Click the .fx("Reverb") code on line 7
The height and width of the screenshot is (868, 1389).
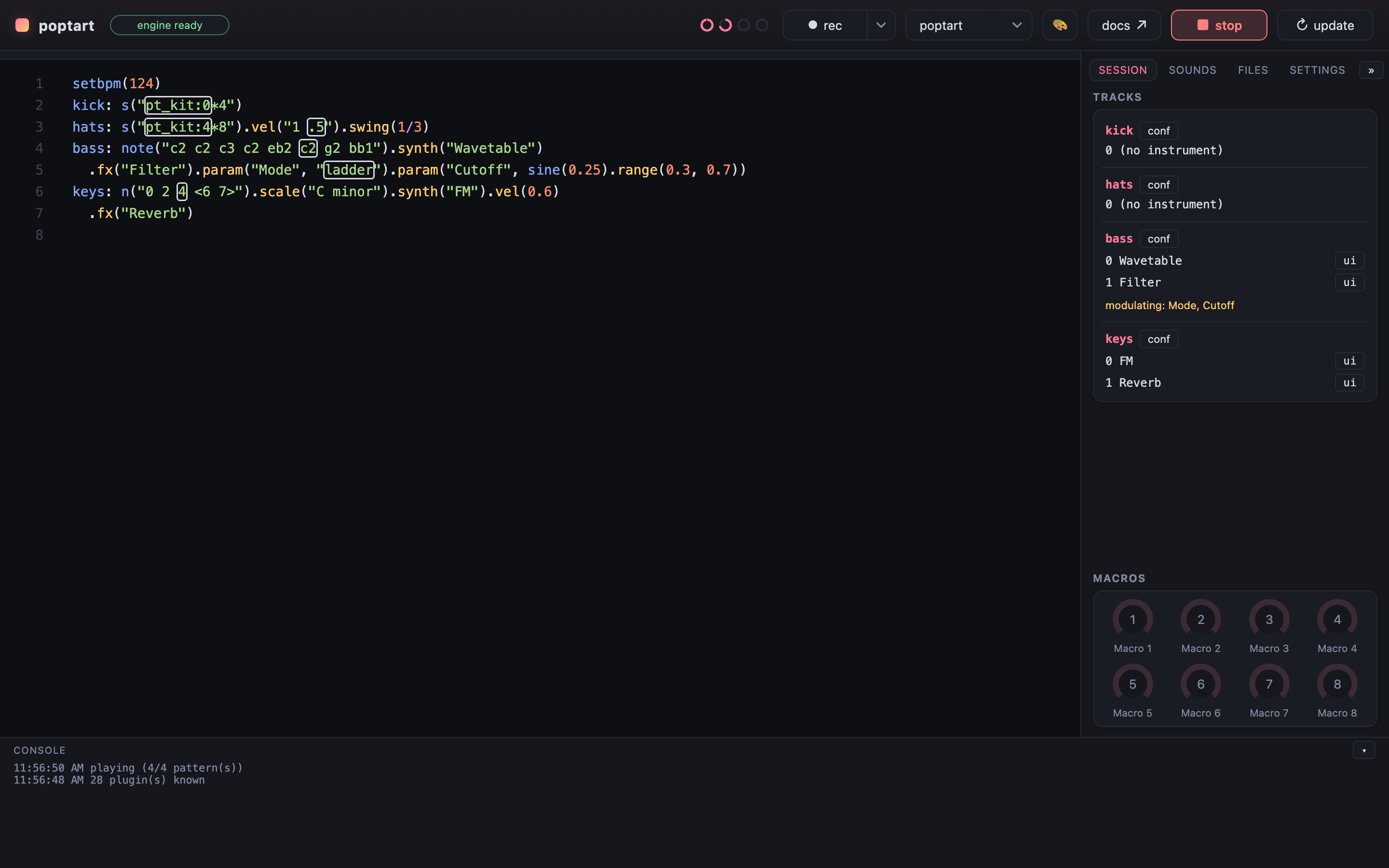pos(141,214)
